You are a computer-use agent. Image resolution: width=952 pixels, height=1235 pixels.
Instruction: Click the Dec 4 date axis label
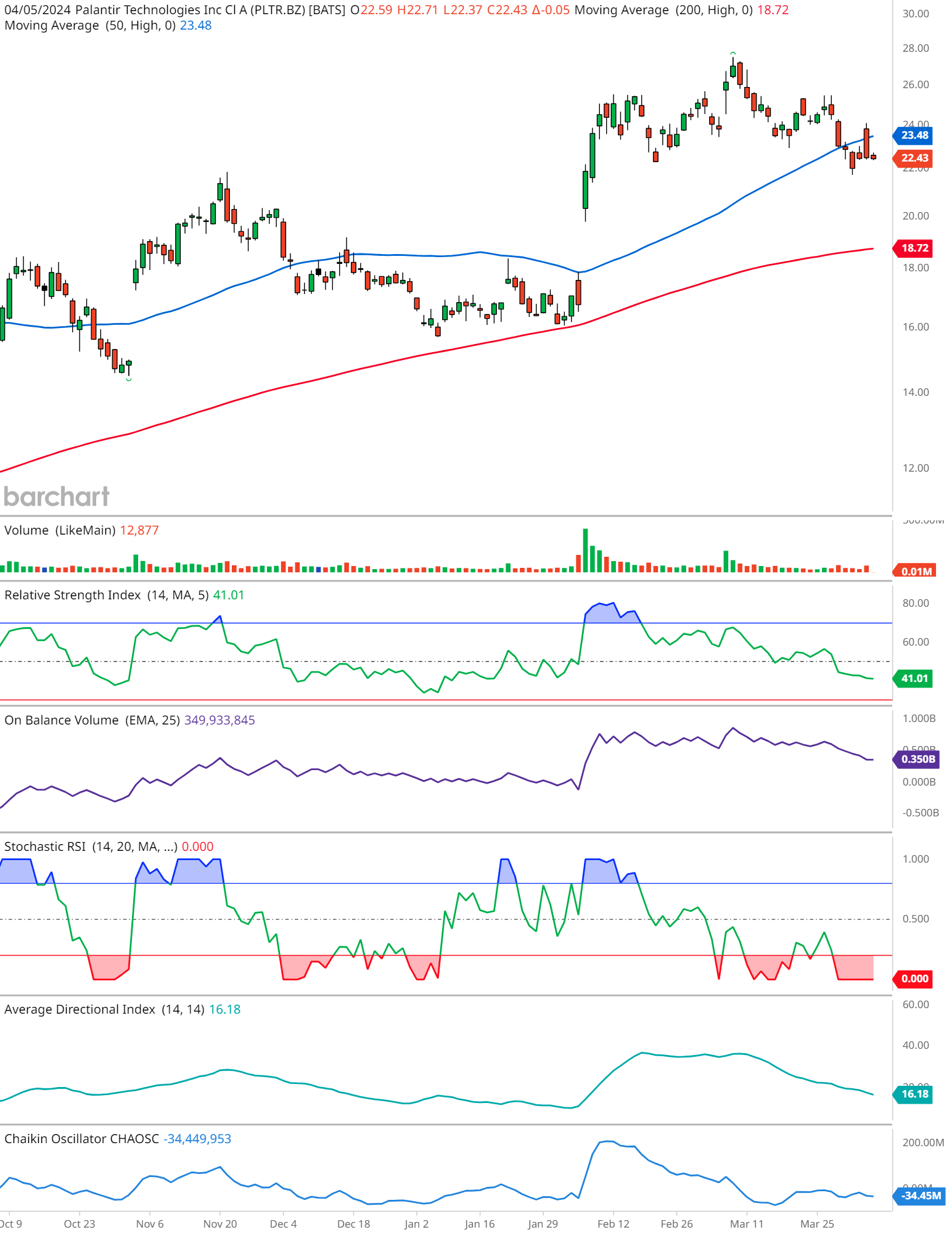coord(284,1225)
